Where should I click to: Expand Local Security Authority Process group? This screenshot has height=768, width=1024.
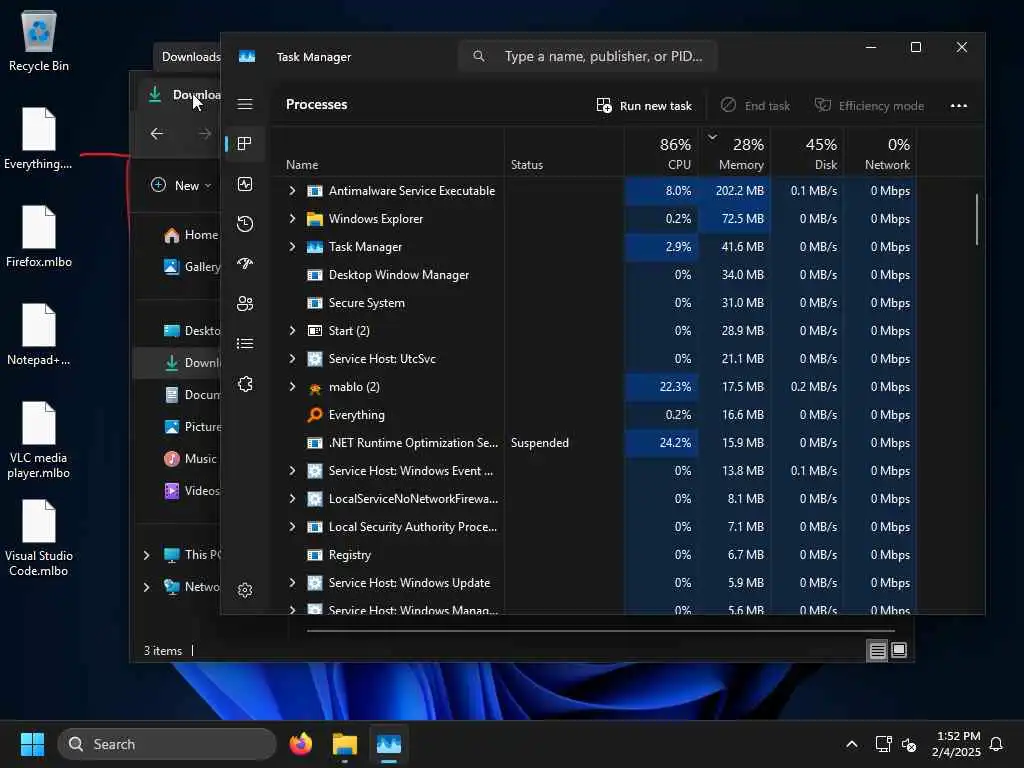point(292,527)
